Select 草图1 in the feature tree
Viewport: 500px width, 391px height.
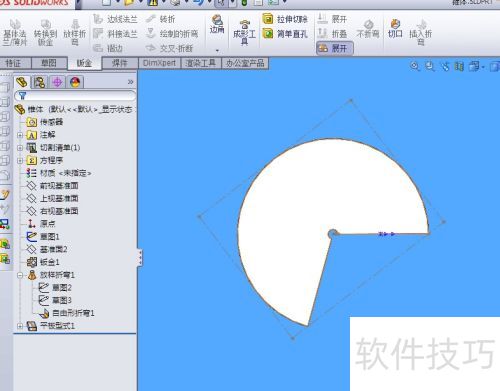click(x=43, y=237)
